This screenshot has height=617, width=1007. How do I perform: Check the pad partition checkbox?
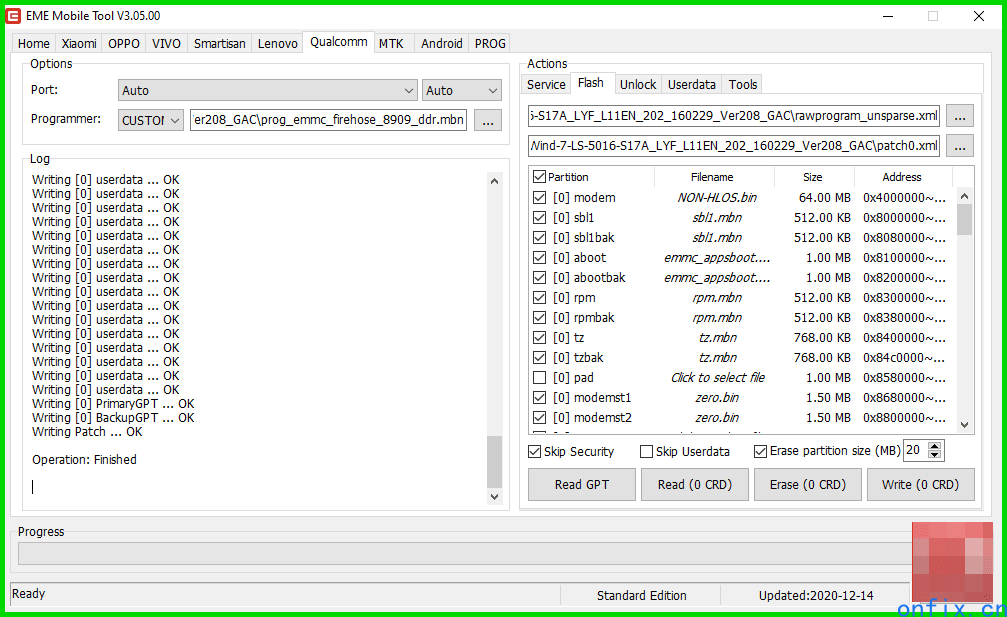tap(539, 378)
